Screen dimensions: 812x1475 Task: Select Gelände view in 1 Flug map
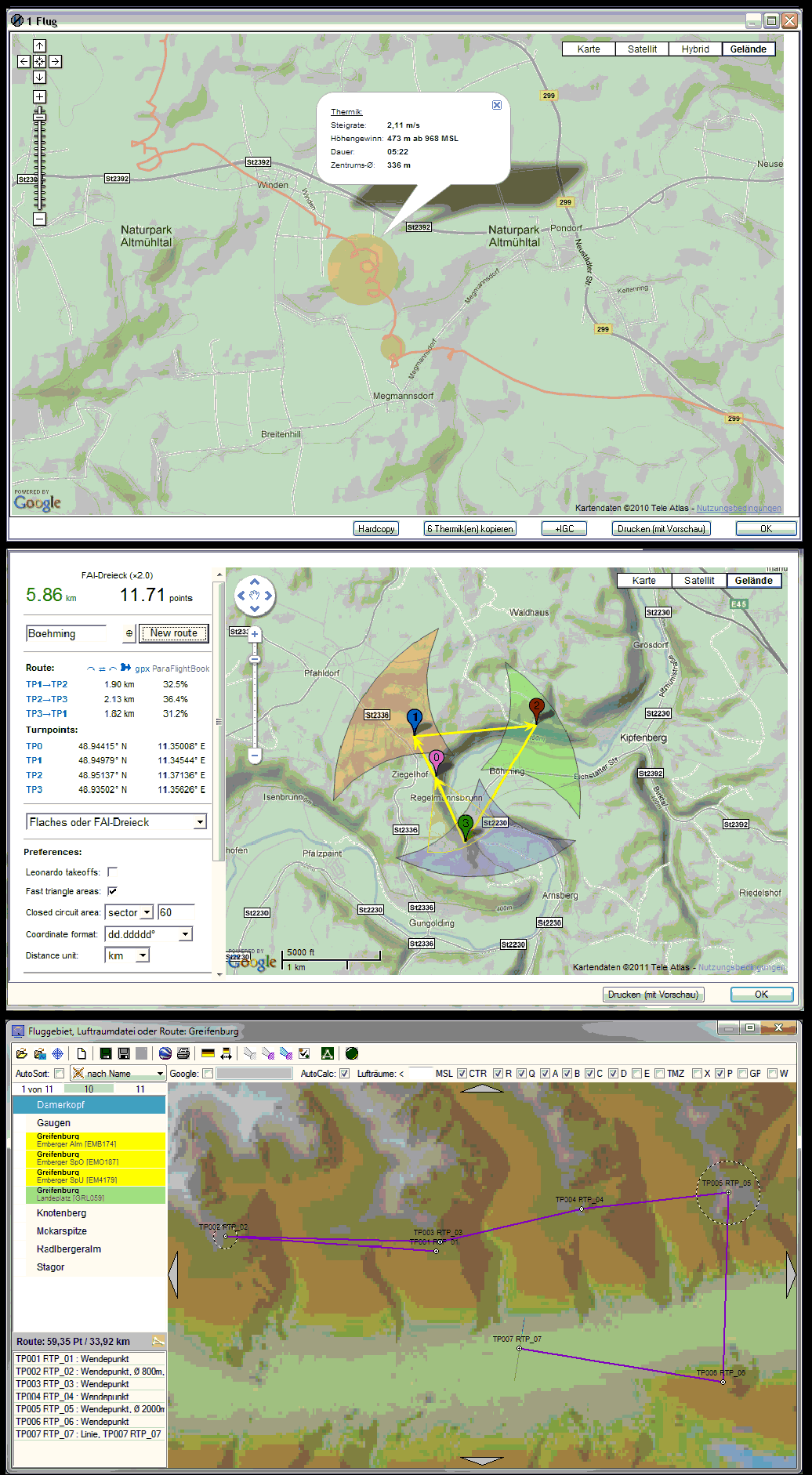tap(749, 49)
